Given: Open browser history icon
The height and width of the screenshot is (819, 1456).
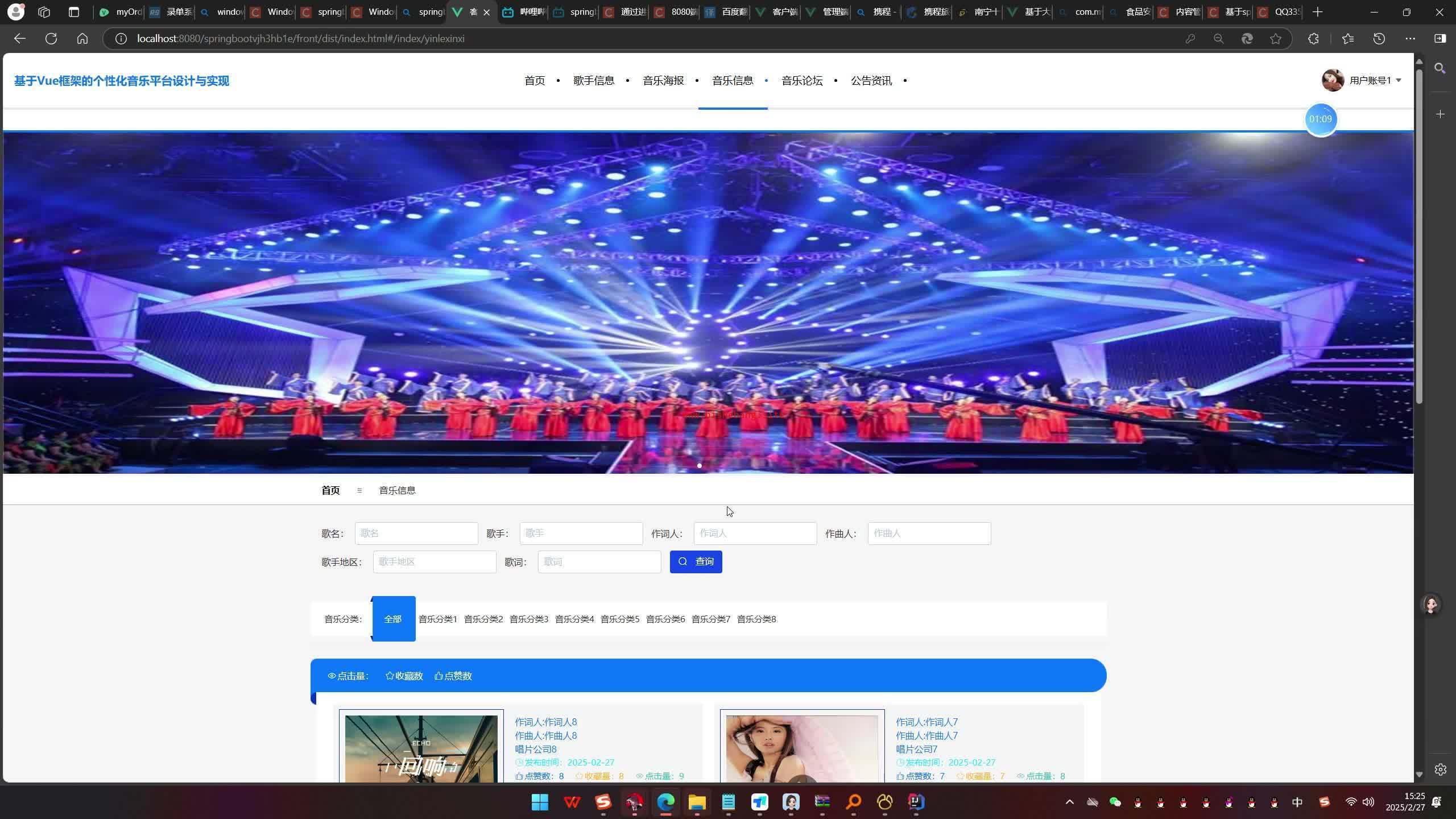Looking at the screenshot, I should tap(1379, 39).
